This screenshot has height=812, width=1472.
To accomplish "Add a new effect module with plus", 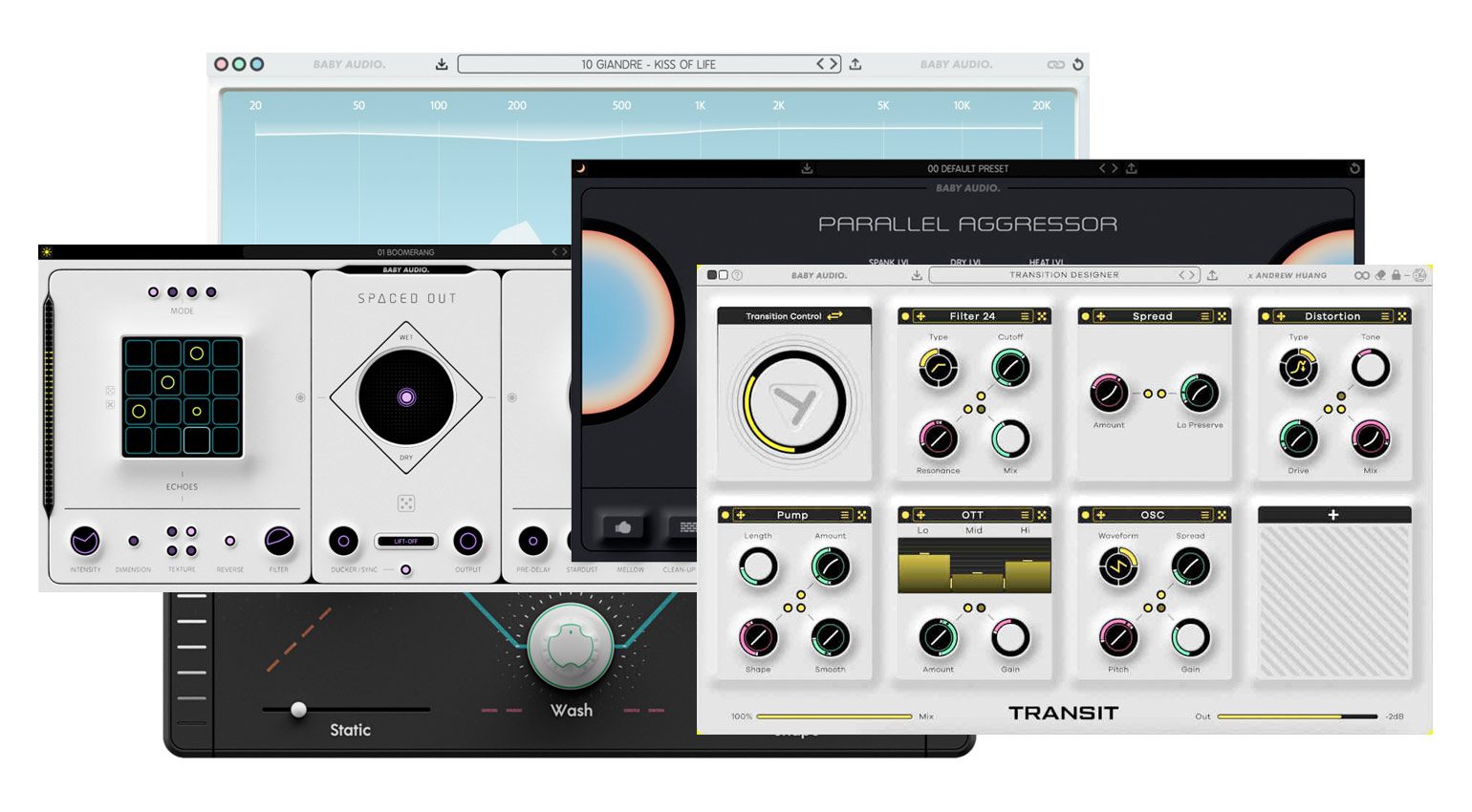I will pos(1333,515).
